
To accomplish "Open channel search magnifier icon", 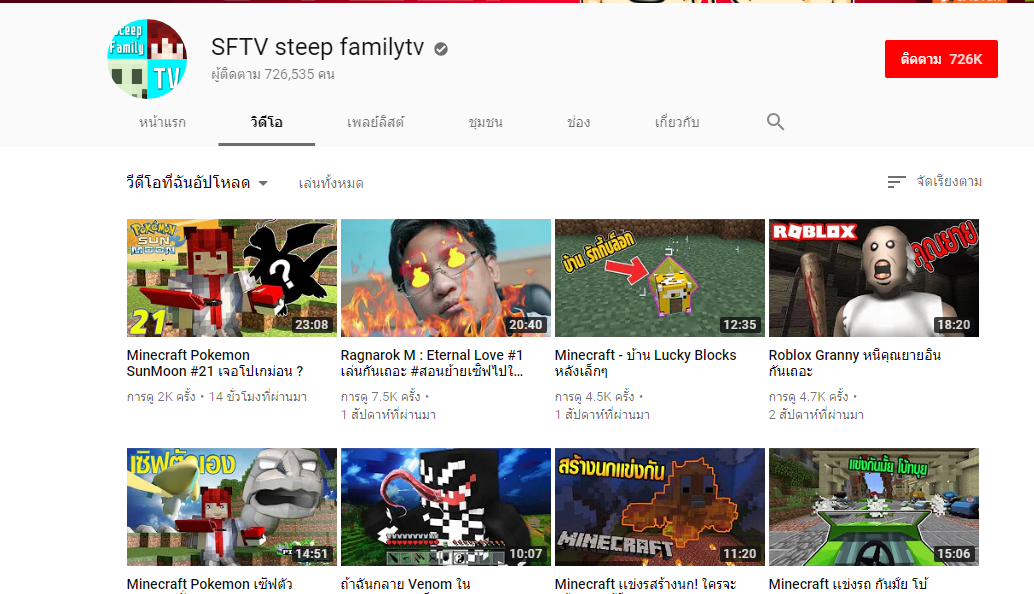I will [x=776, y=121].
